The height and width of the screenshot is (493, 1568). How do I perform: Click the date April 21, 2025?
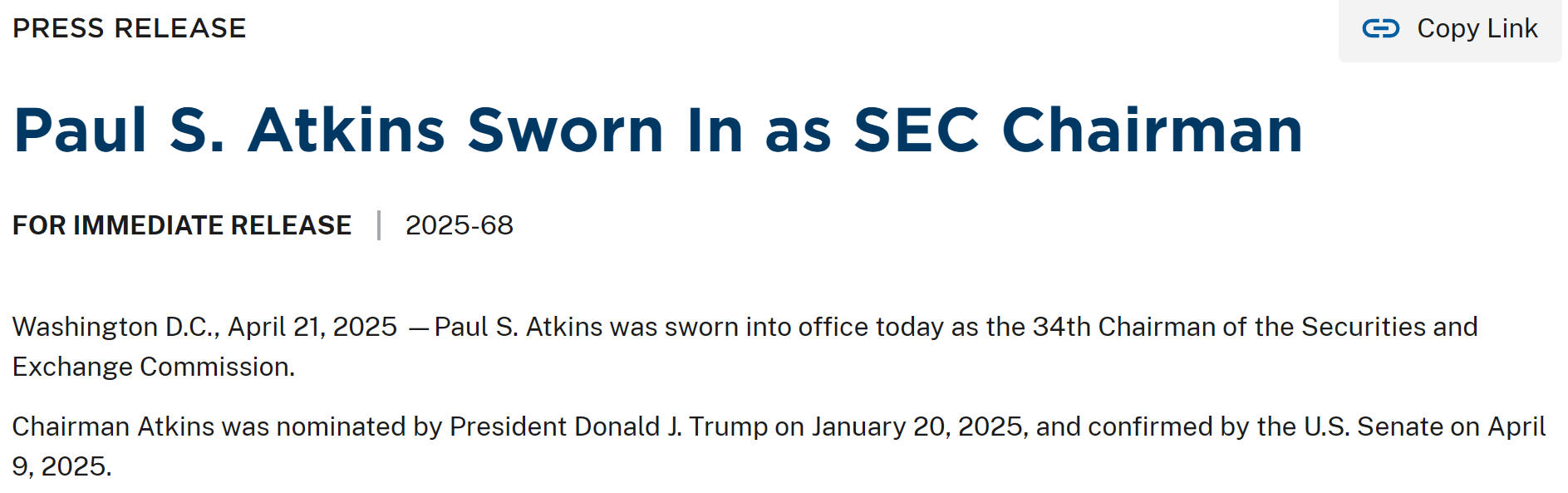(312, 327)
